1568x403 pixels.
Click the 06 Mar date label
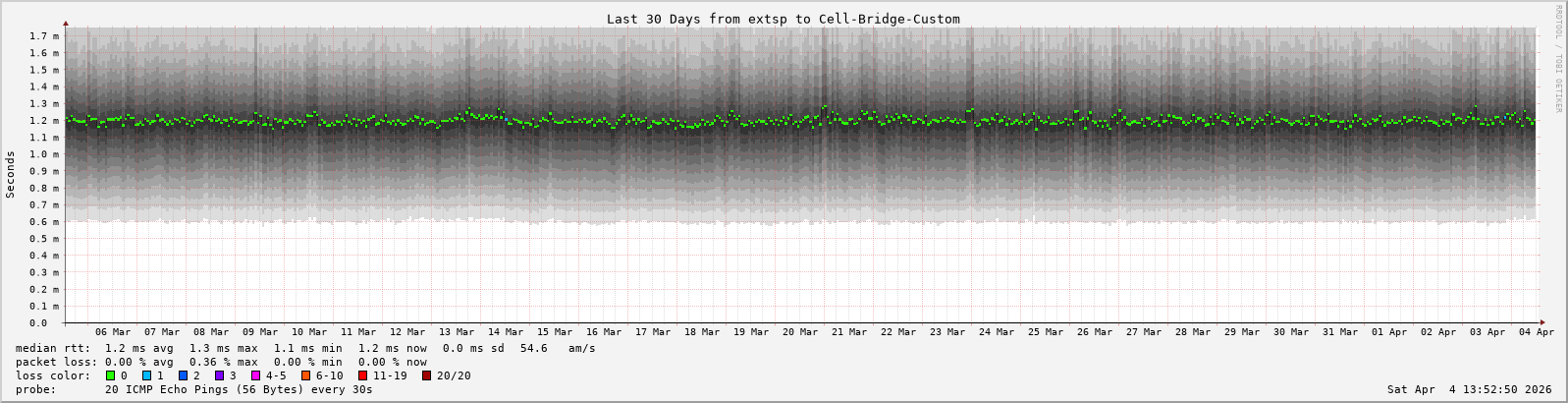[x=113, y=332]
